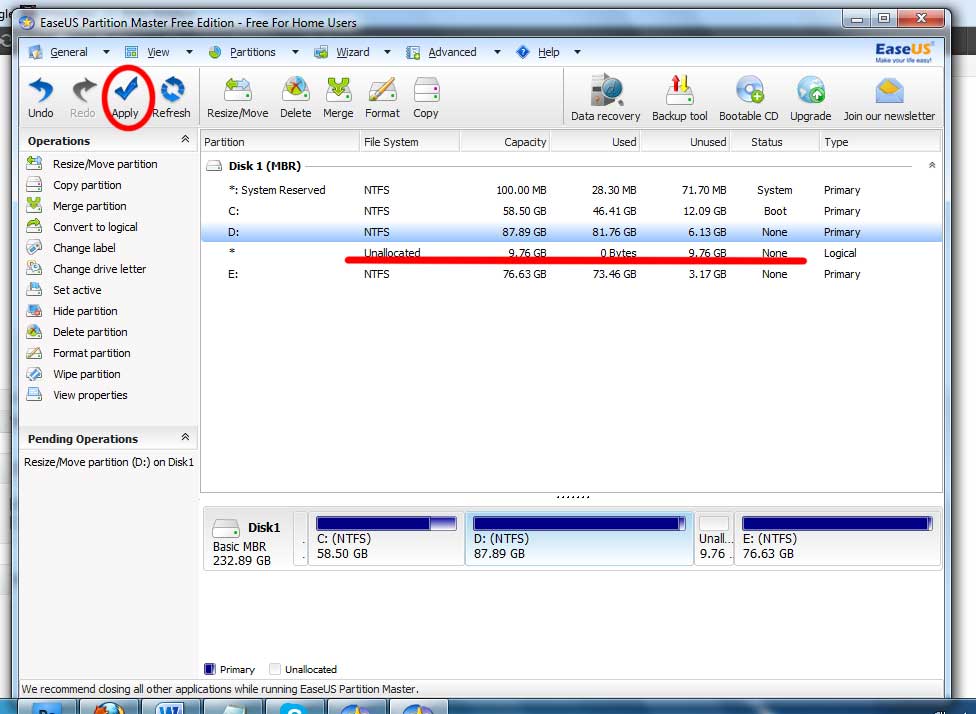Collapse the Operations panel
The width and height of the screenshot is (976, 714).
185,139
